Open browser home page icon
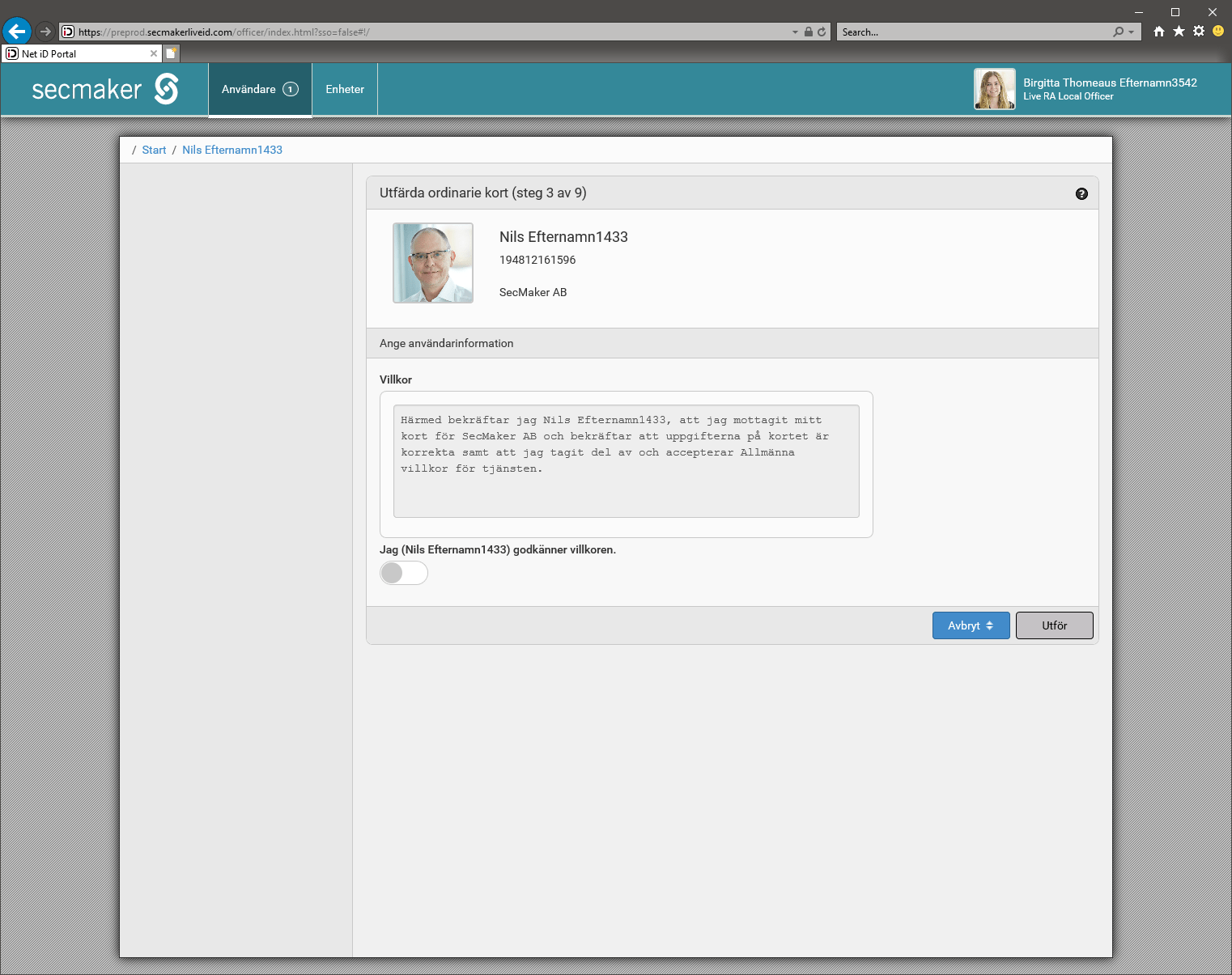 [1159, 32]
